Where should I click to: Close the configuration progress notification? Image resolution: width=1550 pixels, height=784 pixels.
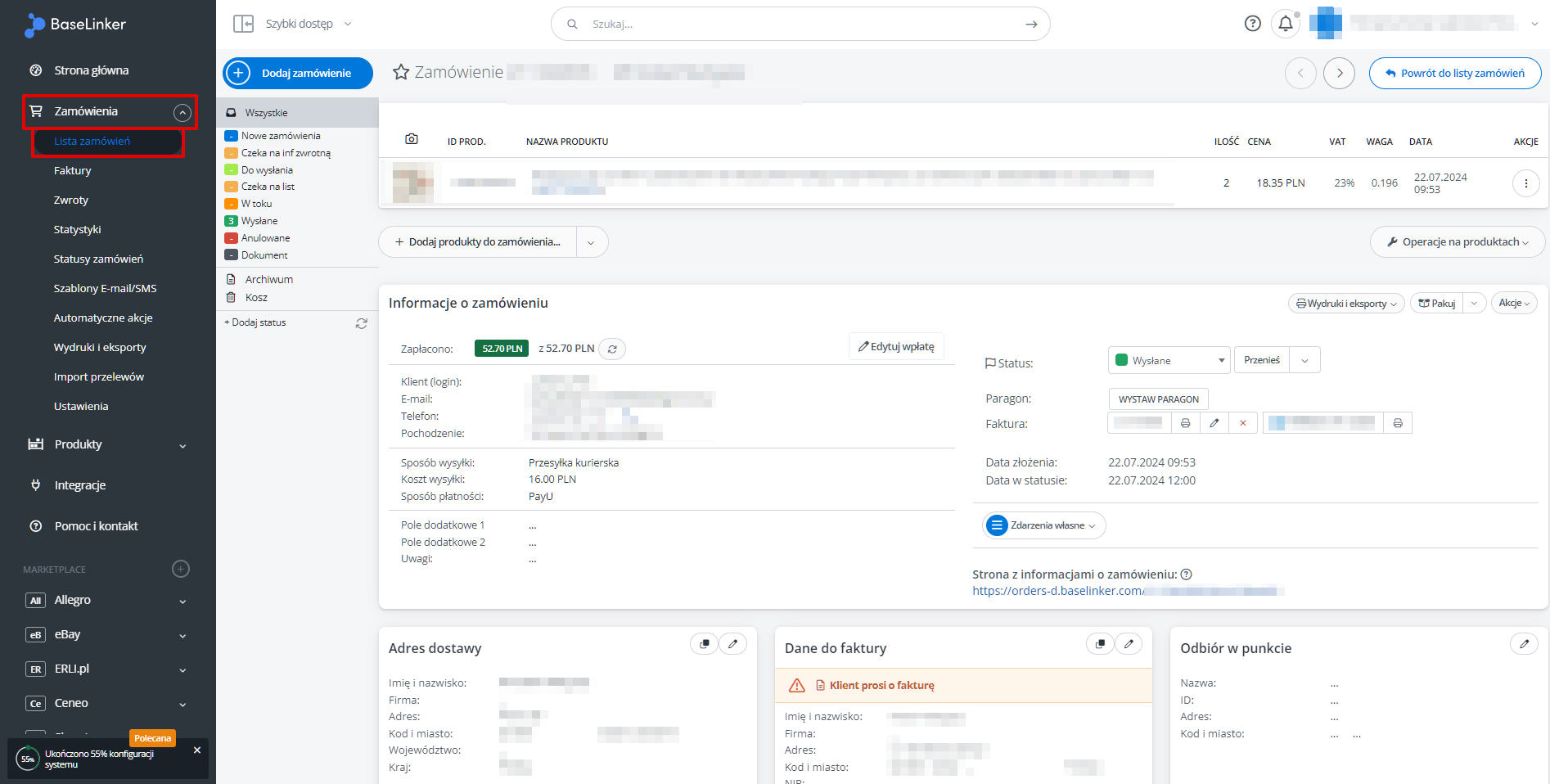196,750
